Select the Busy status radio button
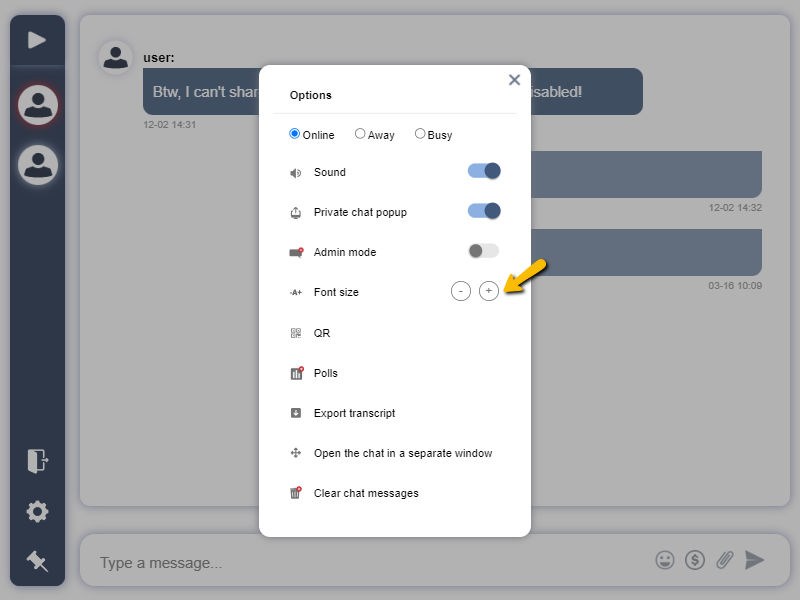Viewport: 800px width, 600px height. pyautogui.click(x=420, y=134)
